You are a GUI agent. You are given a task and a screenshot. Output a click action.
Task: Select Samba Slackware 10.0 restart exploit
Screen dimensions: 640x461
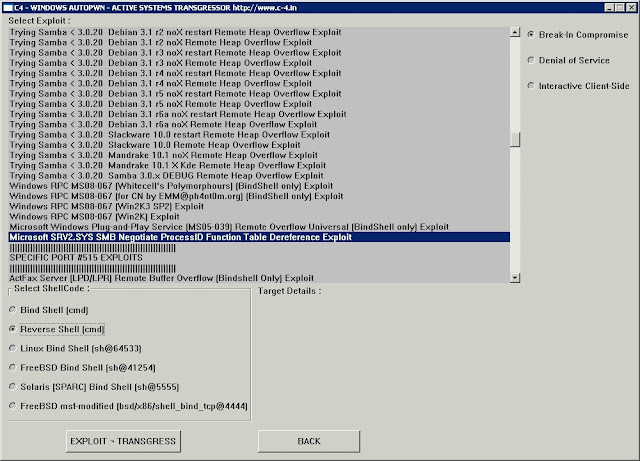point(259,135)
